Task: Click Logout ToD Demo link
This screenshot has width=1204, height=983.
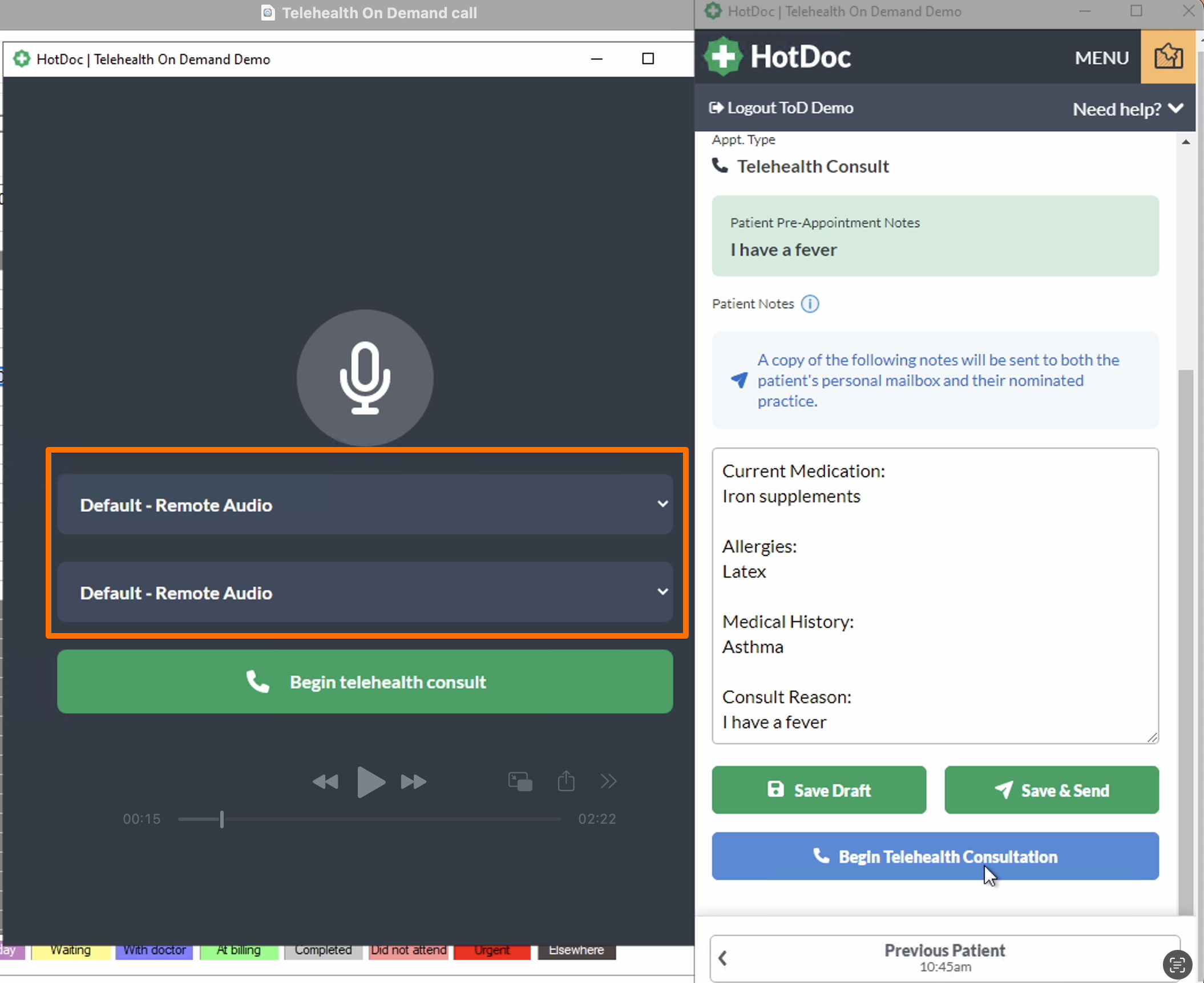Action: coord(781,108)
